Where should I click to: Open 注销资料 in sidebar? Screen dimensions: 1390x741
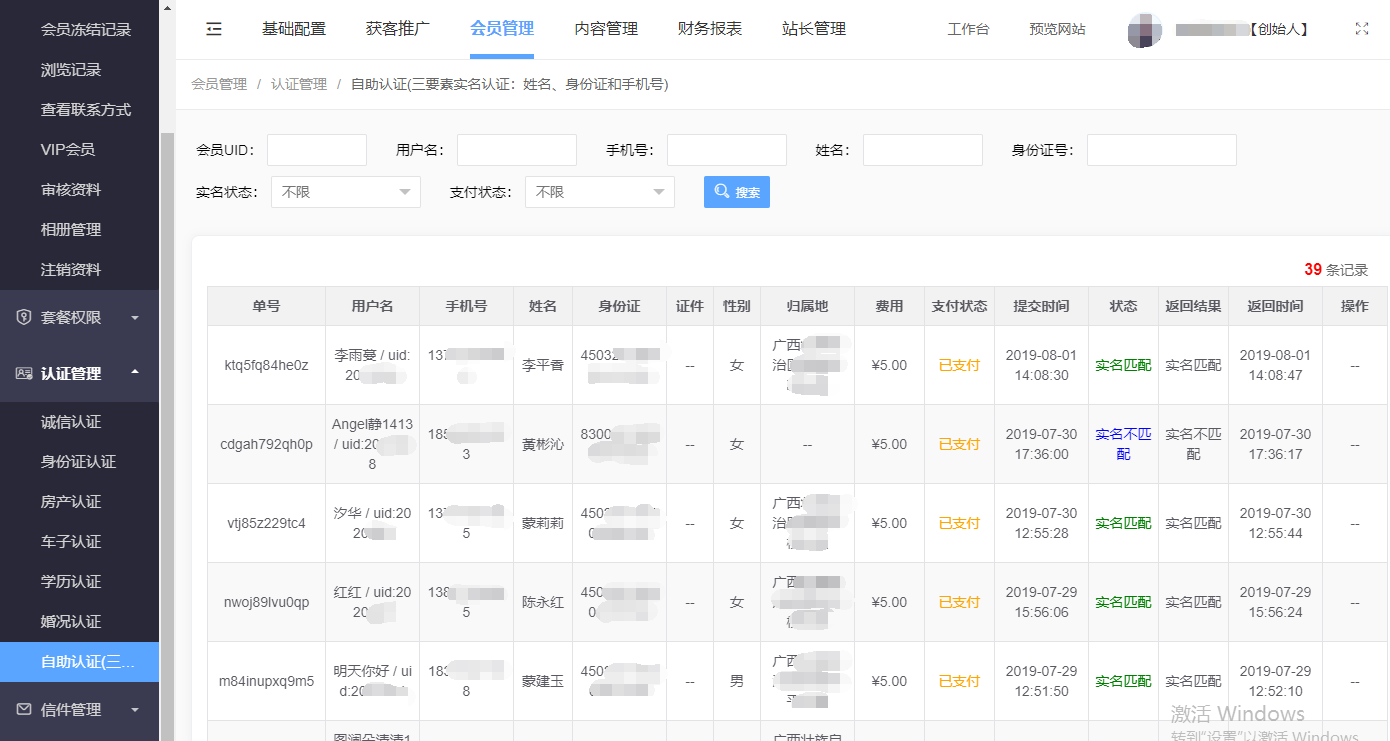coord(71,270)
